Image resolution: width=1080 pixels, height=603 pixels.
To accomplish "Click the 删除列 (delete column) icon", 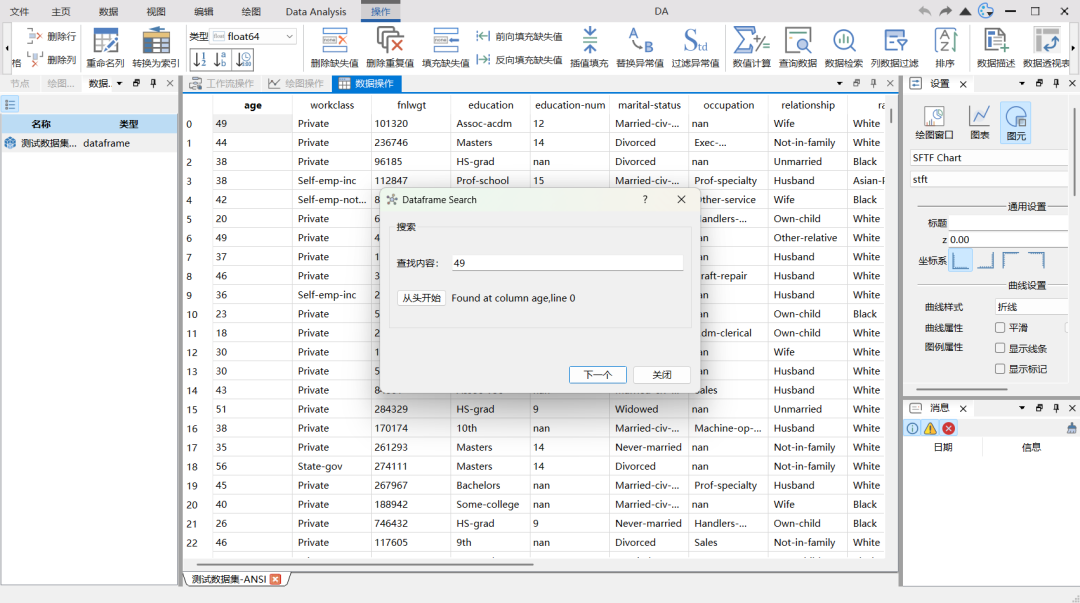I will [x=34, y=59].
